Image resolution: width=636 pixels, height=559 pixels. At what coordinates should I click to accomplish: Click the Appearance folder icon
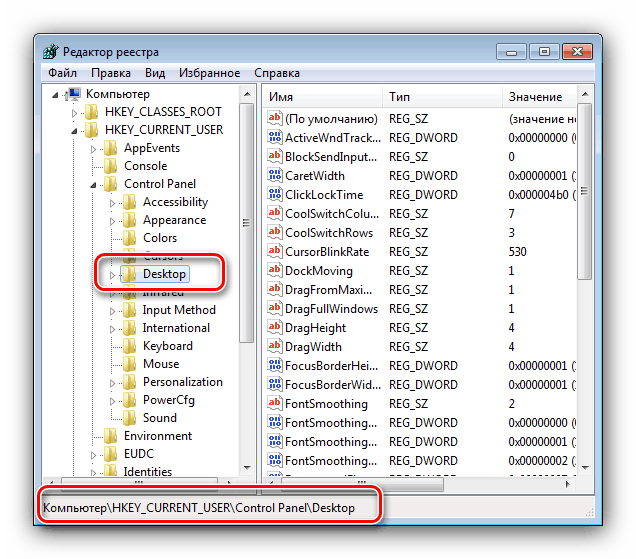(x=129, y=220)
